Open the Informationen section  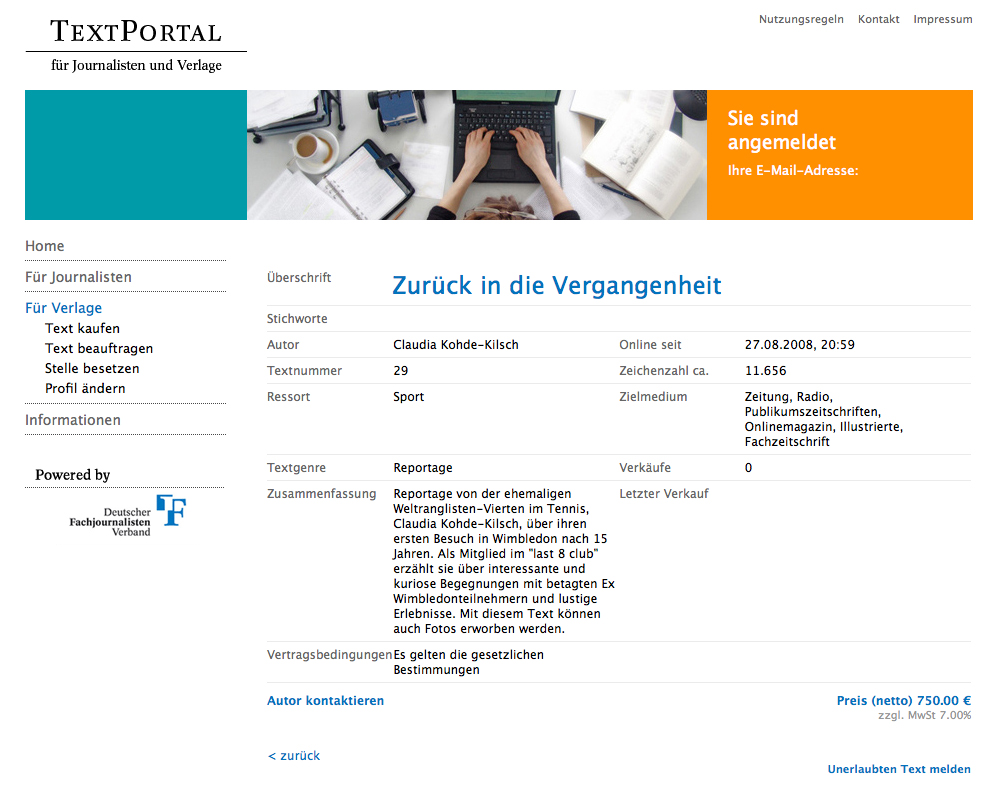pos(73,420)
